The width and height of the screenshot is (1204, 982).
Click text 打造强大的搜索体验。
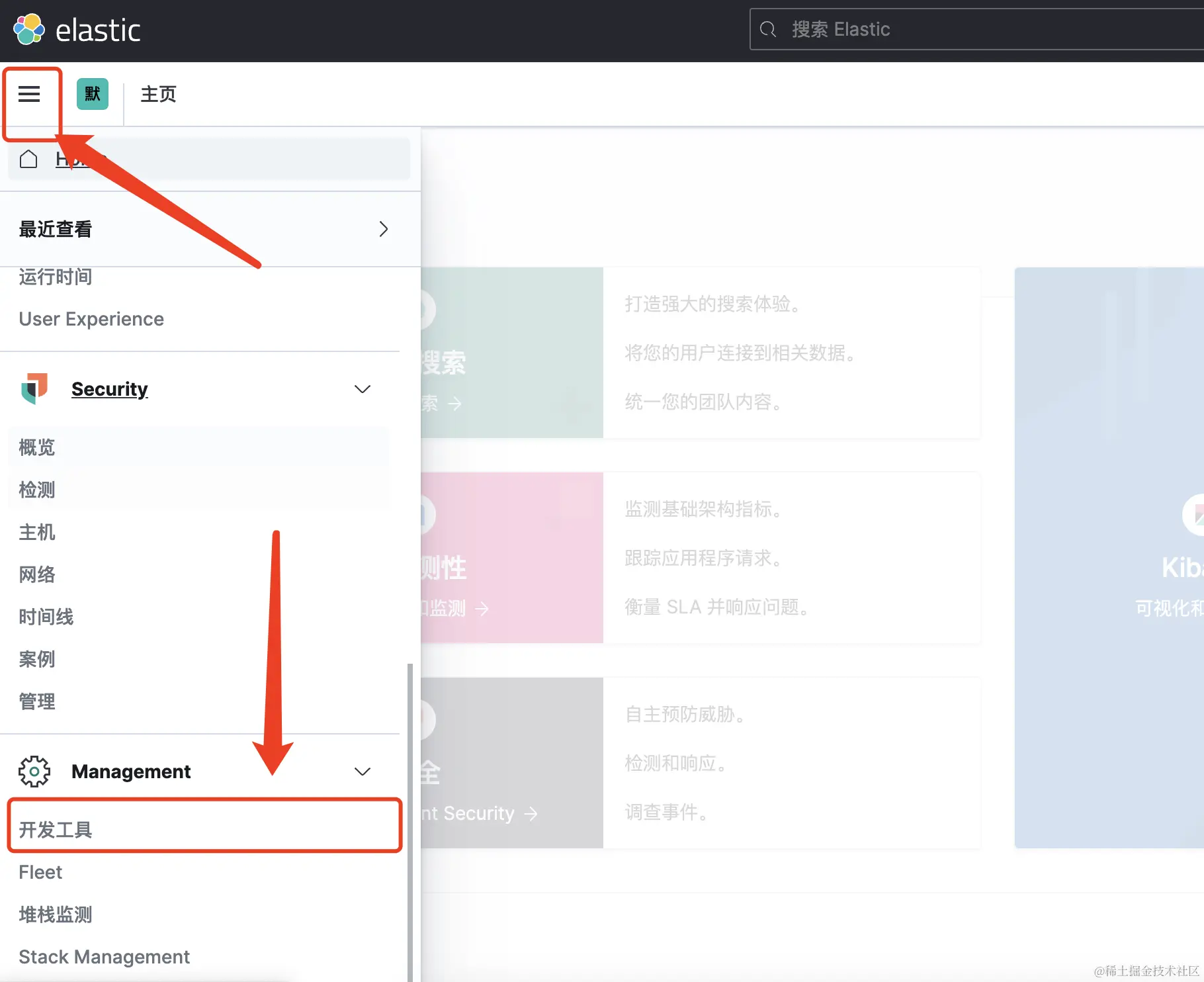(714, 304)
